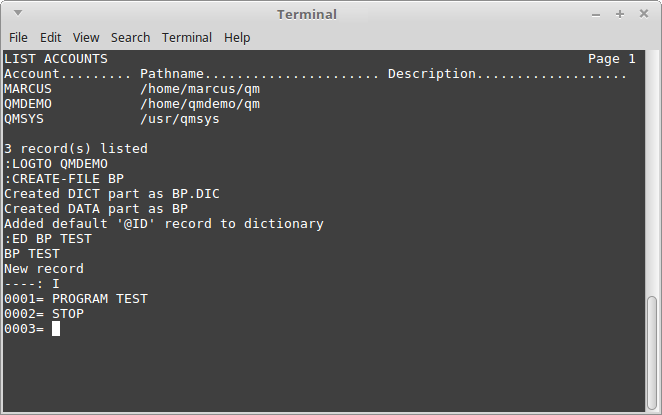Image resolution: width=662 pixels, height=415 pixels.
Task: Click the /home/qmdemo/qm pathname text
Action: [x=200, y=104]
